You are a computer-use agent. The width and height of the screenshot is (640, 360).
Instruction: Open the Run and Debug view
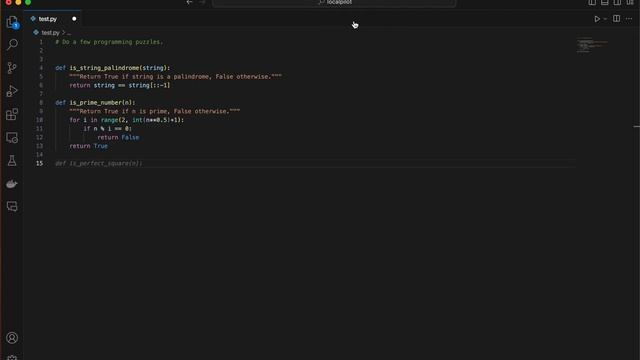(x=12, y=91)
